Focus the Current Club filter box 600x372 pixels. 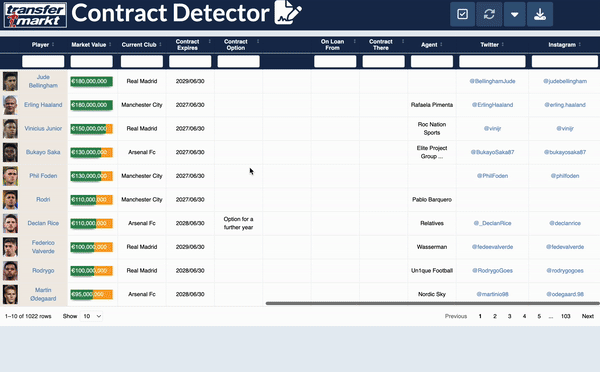tap(142, 61)
